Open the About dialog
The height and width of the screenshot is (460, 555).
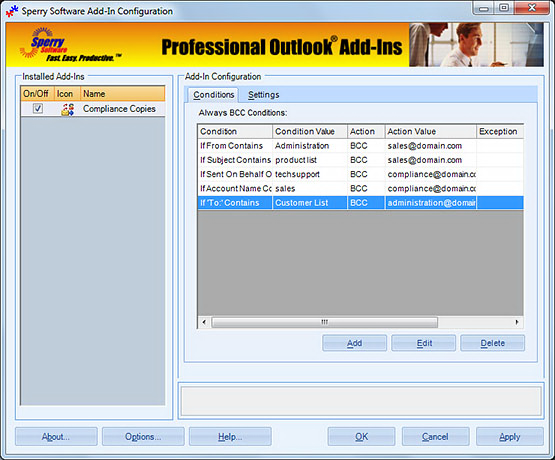56,437
